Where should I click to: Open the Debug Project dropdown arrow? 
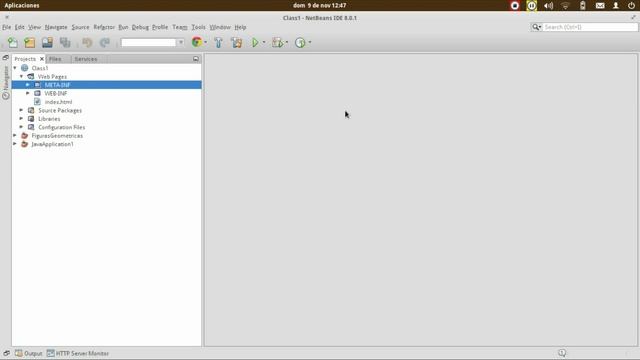(x=287, y=42)
